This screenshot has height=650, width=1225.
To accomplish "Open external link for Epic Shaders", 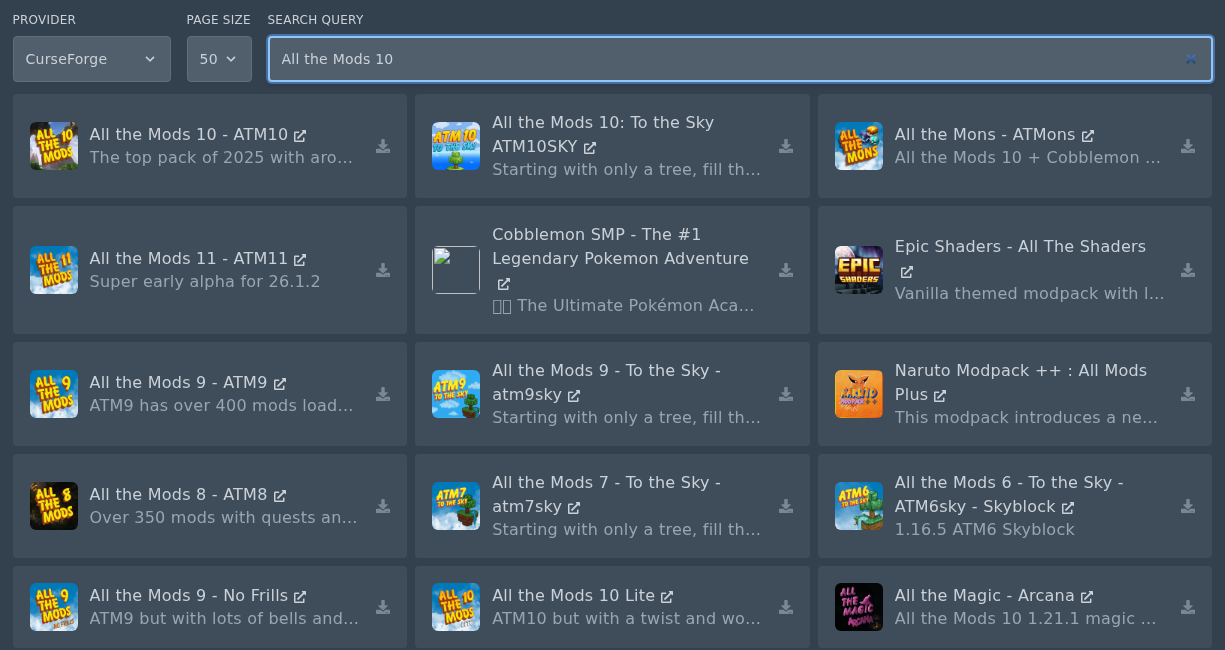I will (907, 272).
